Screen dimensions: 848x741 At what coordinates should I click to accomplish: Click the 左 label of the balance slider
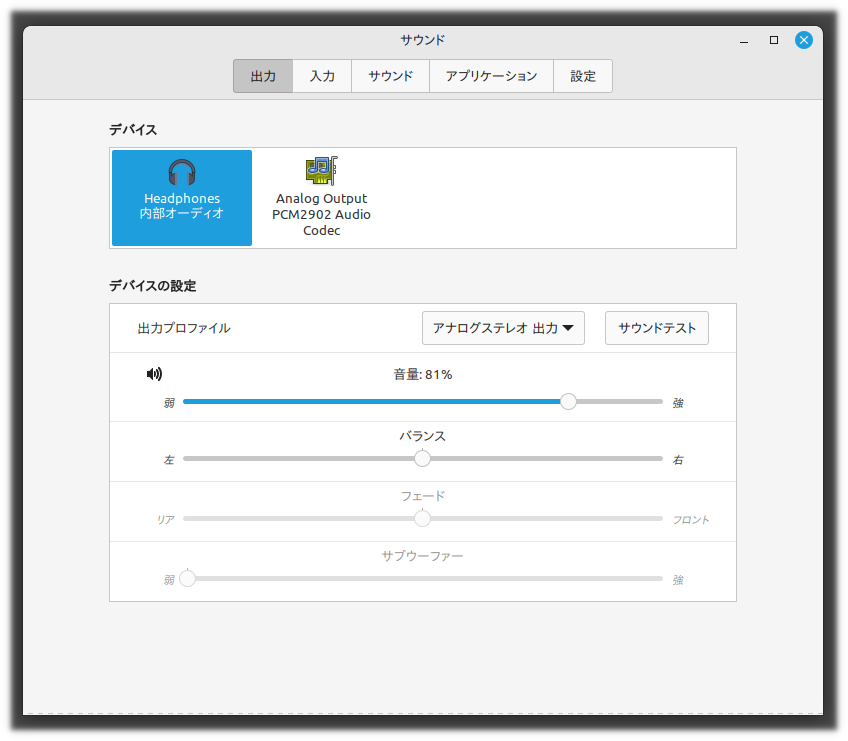(169, 460)
